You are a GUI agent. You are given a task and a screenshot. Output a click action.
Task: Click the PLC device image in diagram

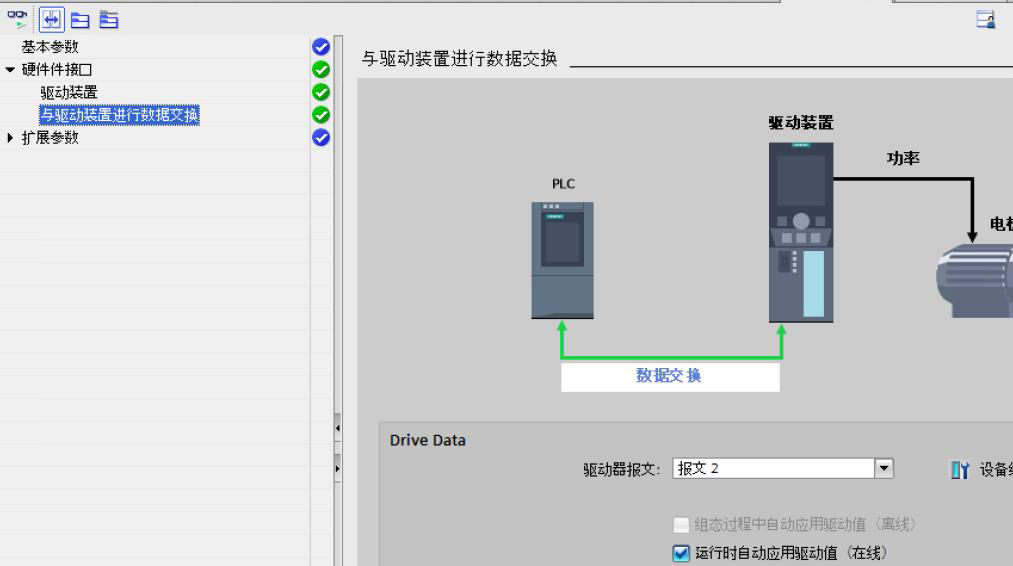[562, 260]
